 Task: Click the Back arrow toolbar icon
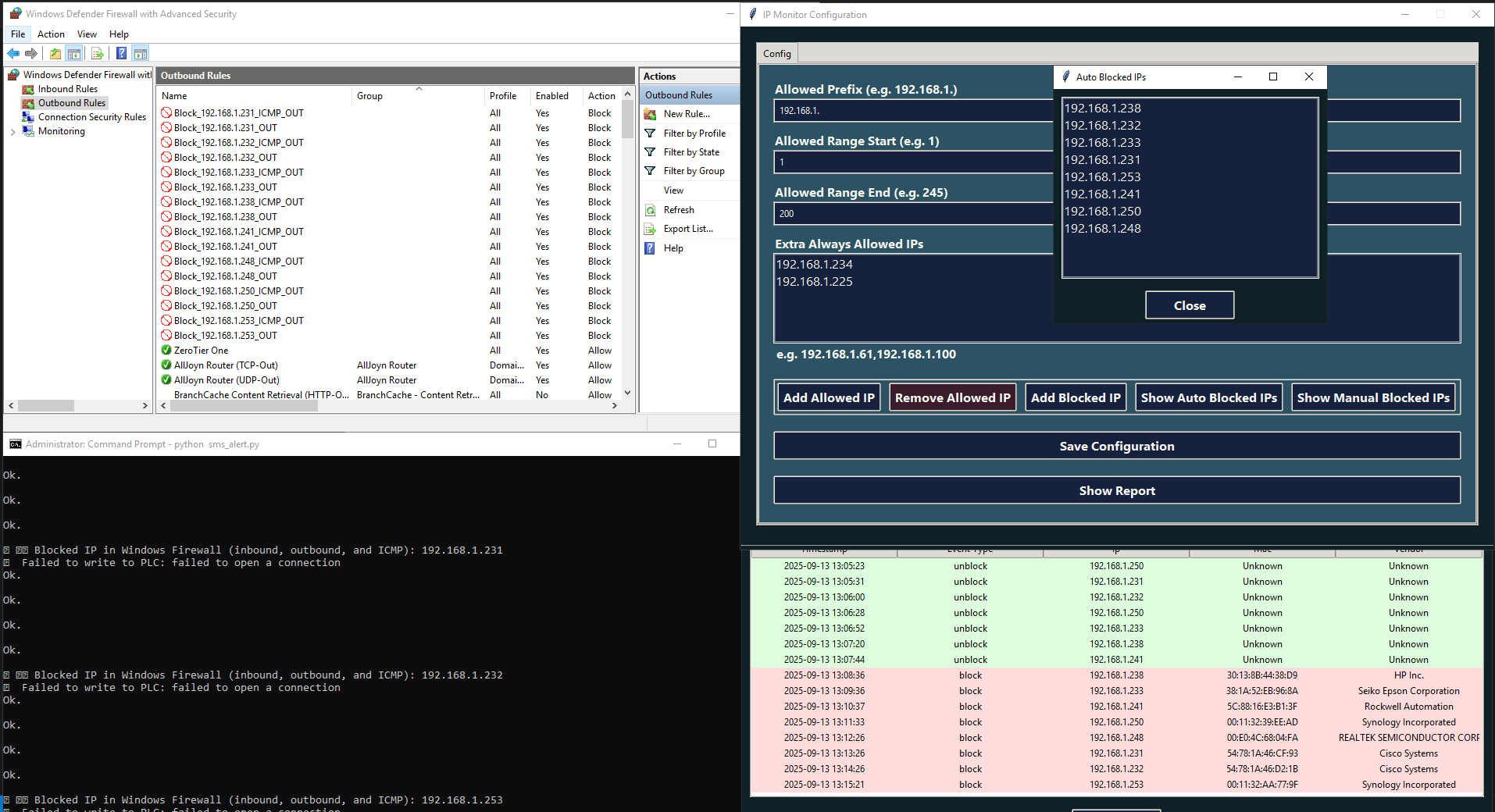13,54
